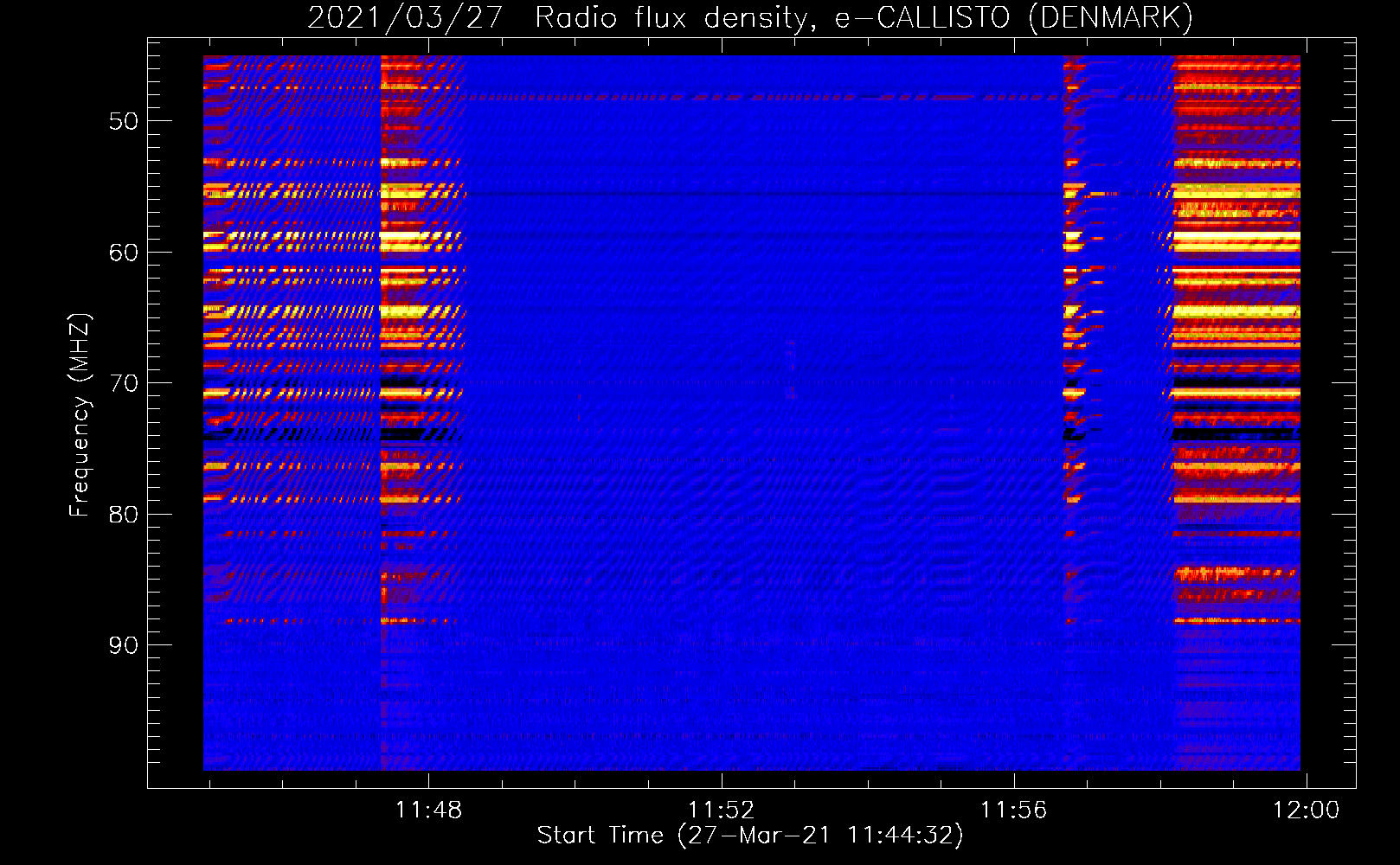Click the 70 frequency tick label
The image size is (1400, 865).
click(x=124, y=383)
